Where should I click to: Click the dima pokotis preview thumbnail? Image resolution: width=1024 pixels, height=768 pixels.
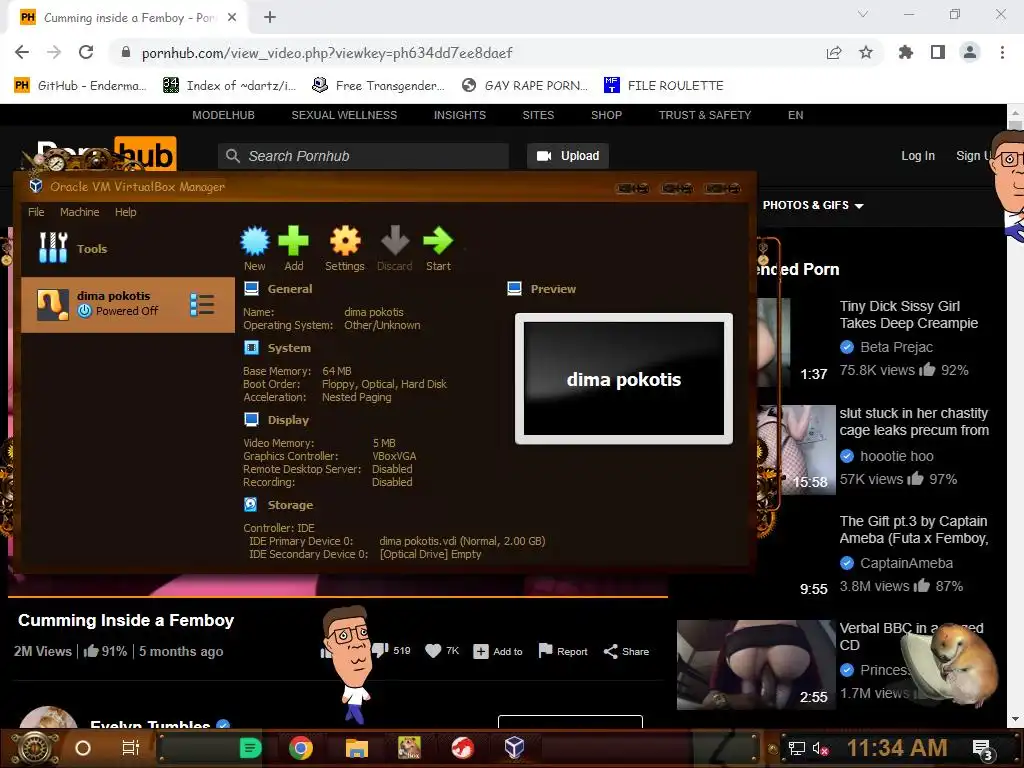click(x=624, y=379)
